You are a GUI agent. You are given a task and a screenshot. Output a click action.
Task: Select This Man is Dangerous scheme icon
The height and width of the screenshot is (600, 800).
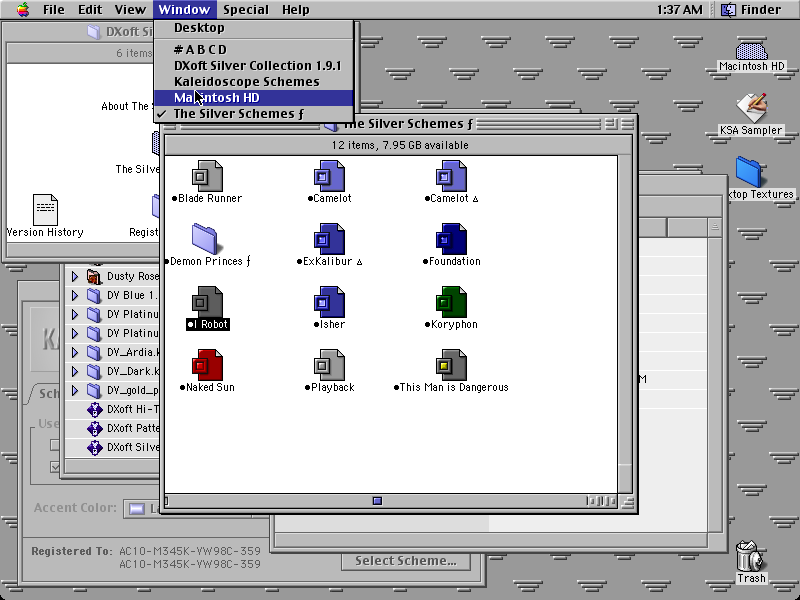451,365
